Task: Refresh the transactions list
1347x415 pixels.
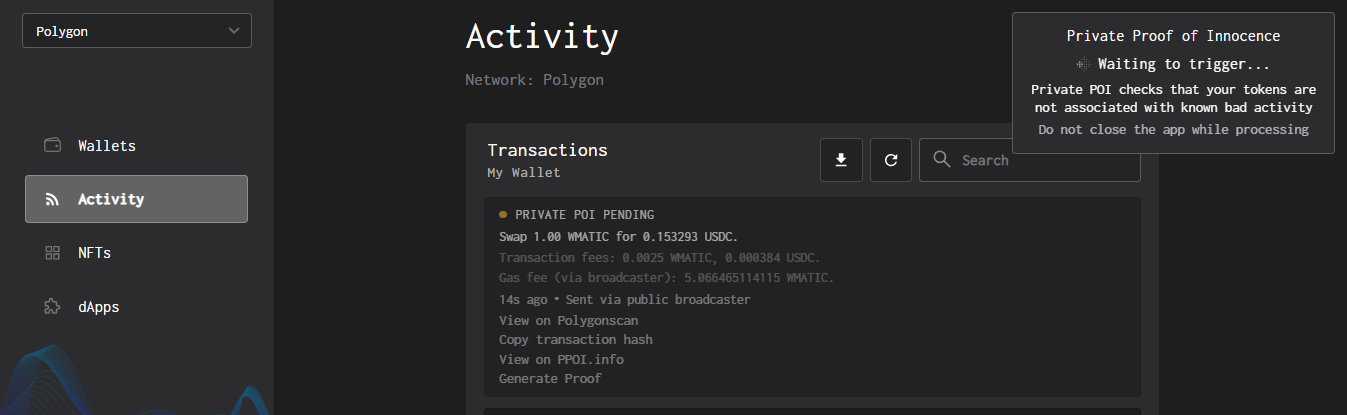Action: pyautogui.click(x=891, y=160)
